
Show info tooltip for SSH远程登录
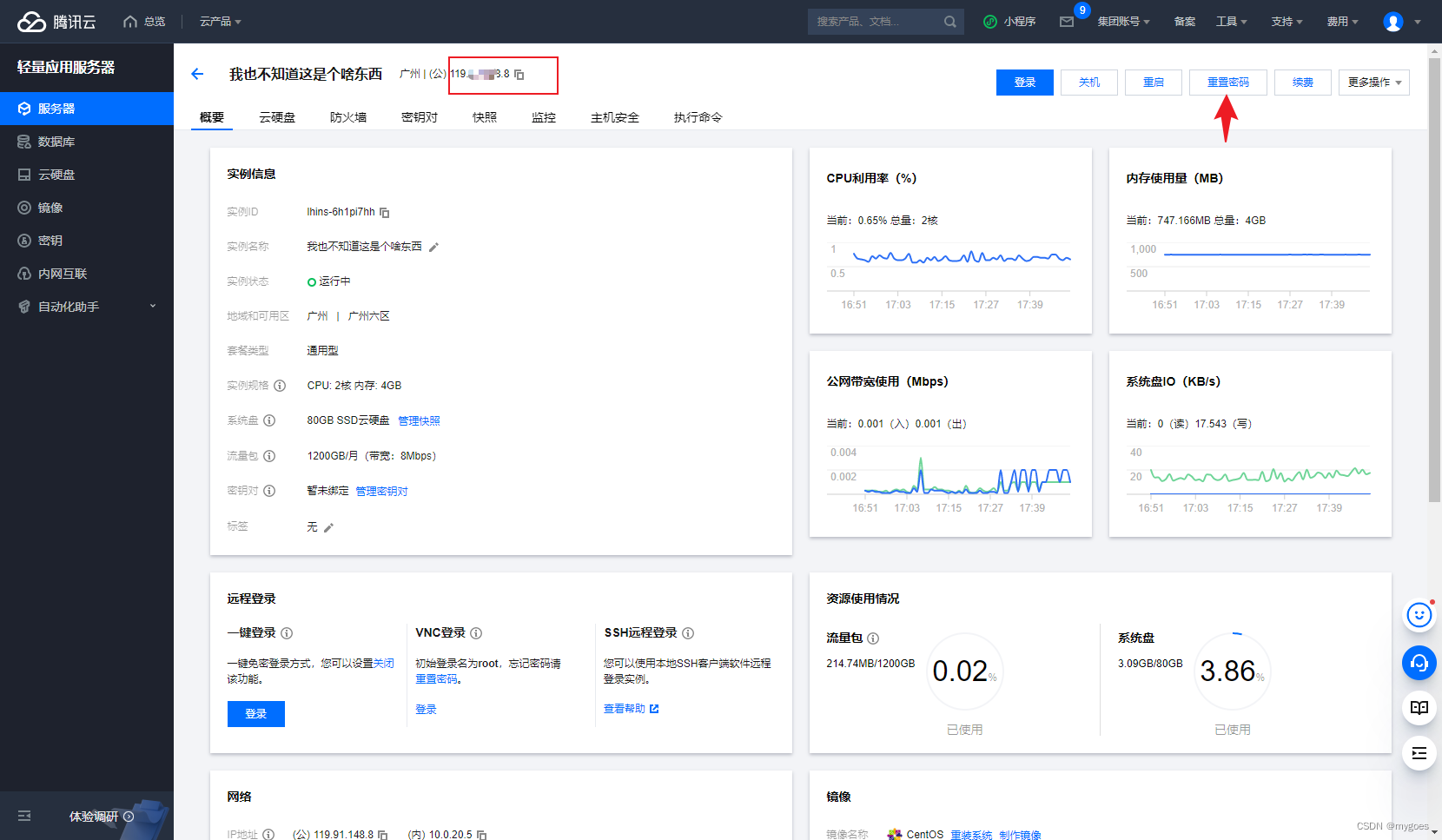click(688, 633)
